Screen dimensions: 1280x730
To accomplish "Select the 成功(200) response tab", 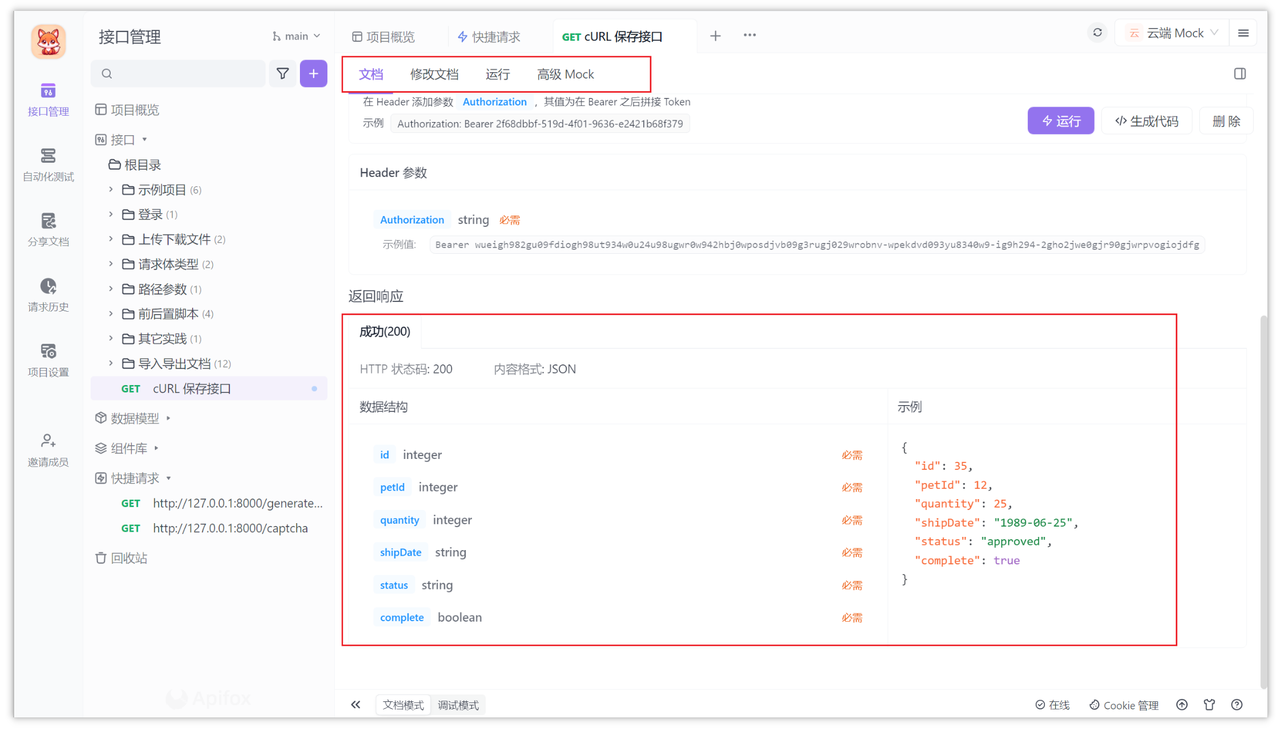I will (x=385, y=331).
